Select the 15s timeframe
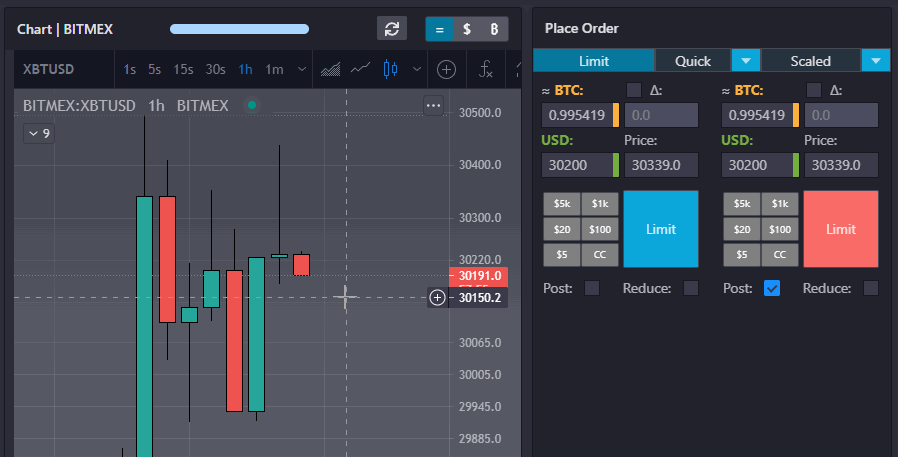Viewport: 898px width, 457px height. [183, 69]
